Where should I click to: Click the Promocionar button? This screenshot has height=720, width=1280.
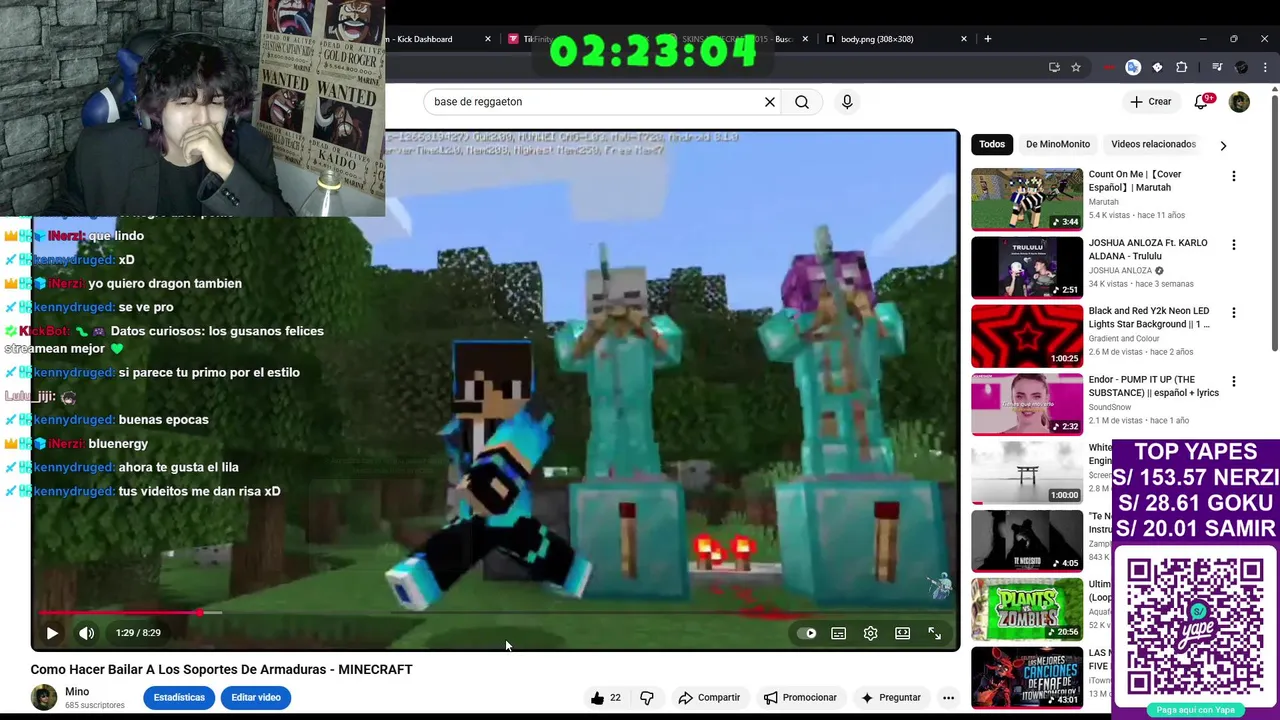[x=801, y=698]
